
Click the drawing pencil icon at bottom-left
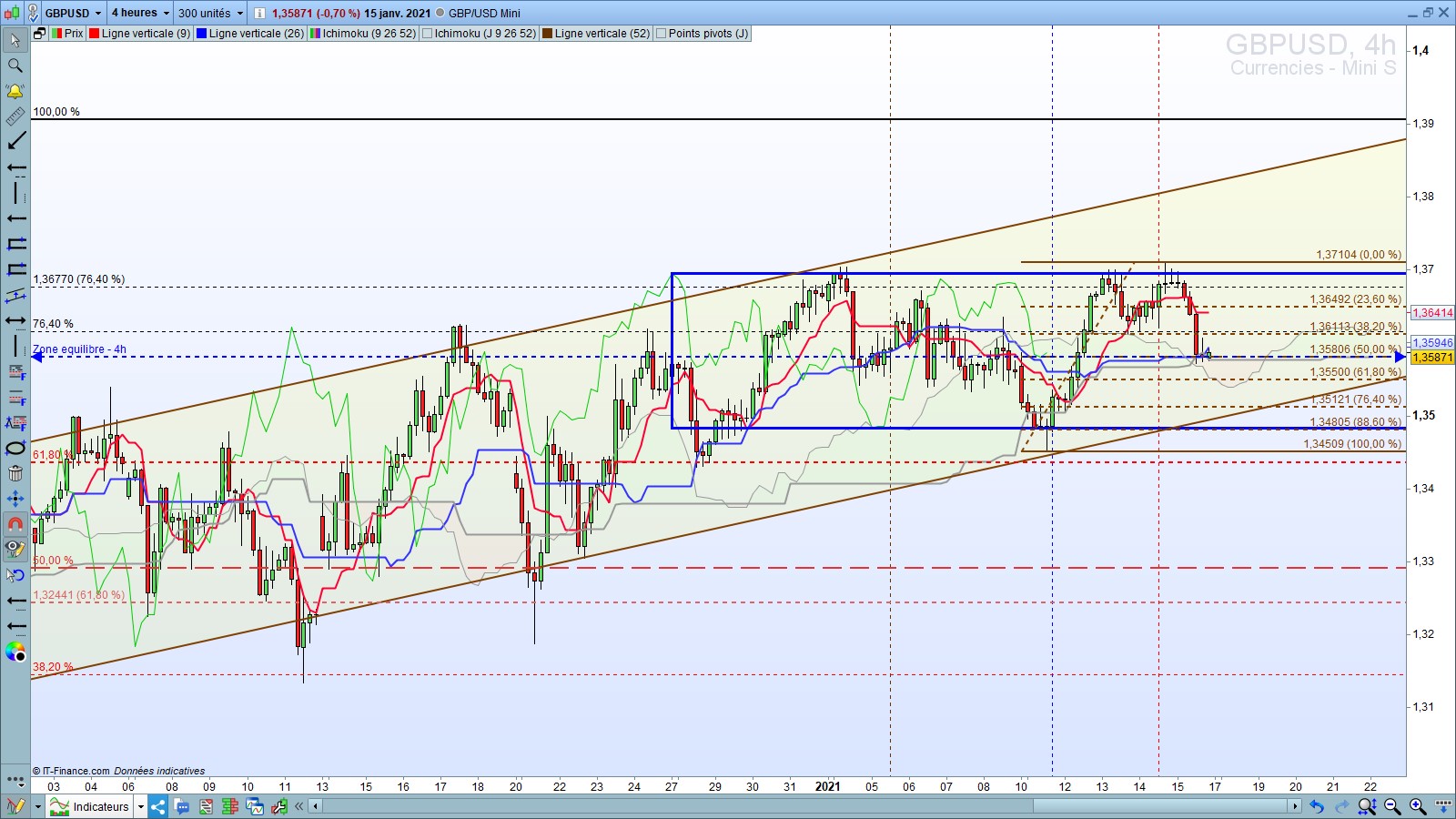15,806
